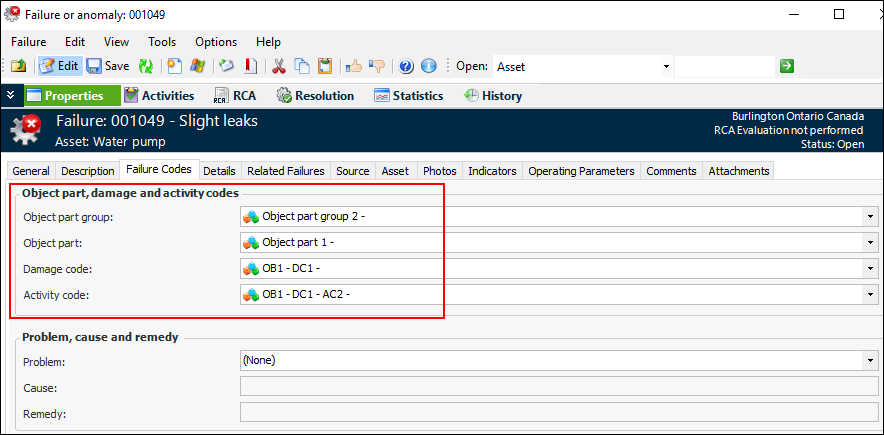Click the green refresh arrows icon
The height and width of the screenshot is (435, 884).
tap(146, 66)
